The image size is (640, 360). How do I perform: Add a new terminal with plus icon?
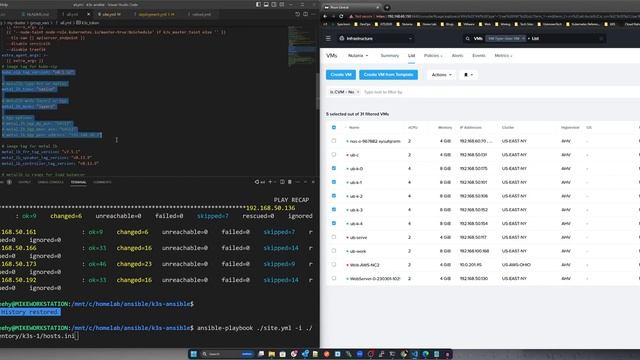point(270,182)
